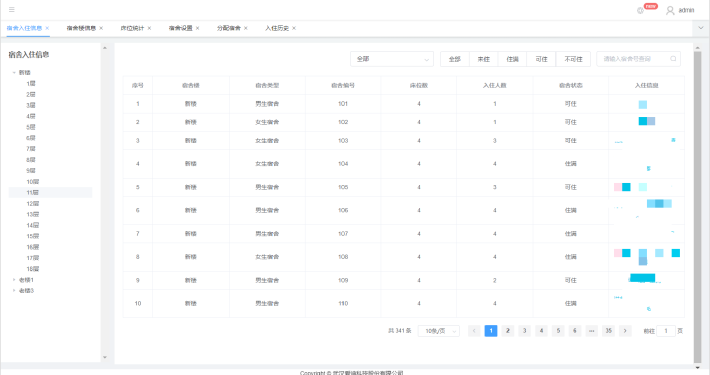Switch to the 入住历史 tab
Screen dimensions: 710x375
pyautogui.click(x=277, y=28)
